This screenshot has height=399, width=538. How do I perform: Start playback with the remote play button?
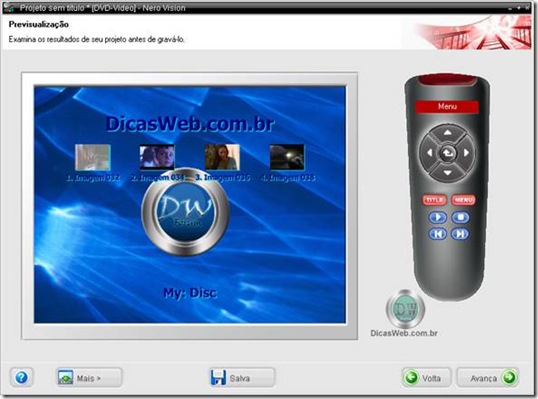coord(437,218)
